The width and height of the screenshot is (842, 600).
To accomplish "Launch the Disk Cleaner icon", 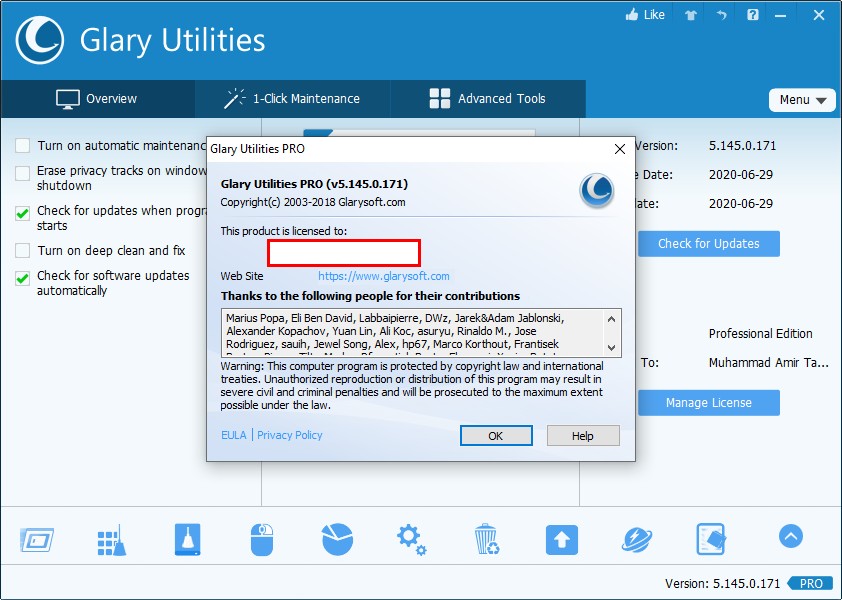I will pos(187,539).
